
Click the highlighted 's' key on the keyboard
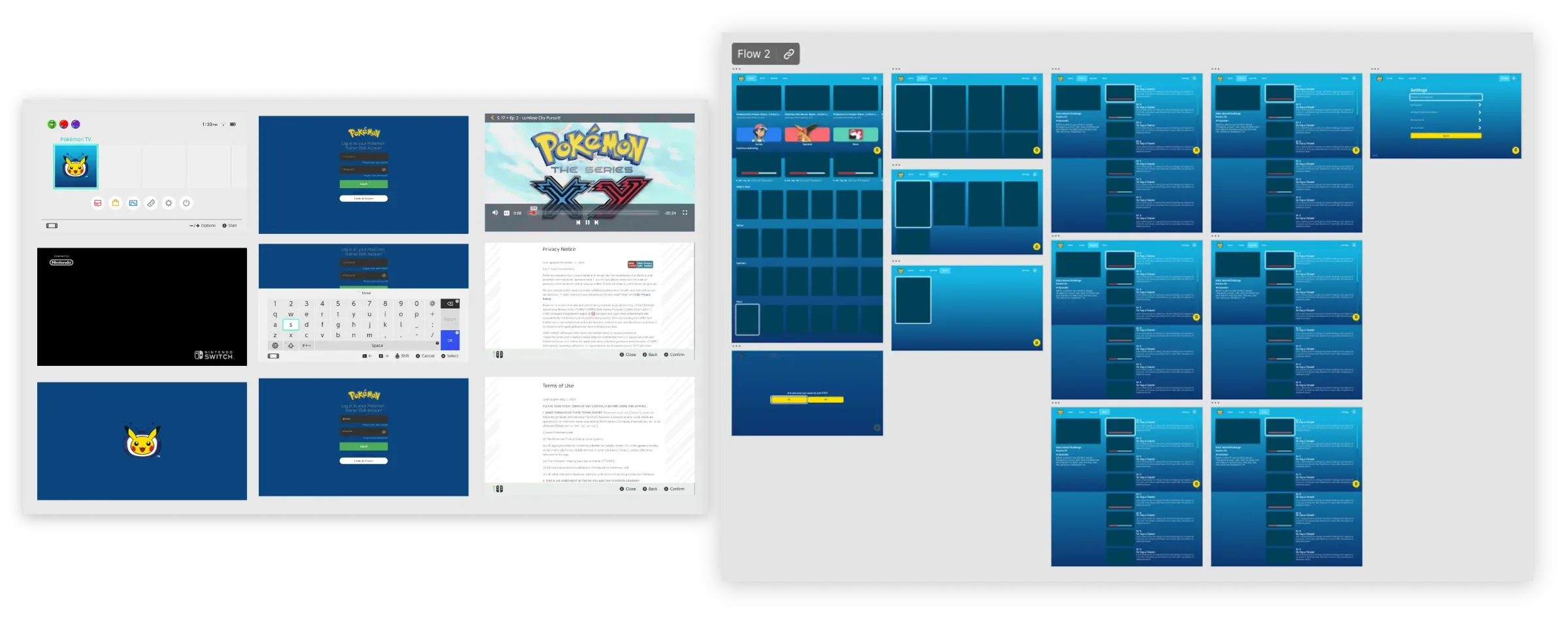pos(291,325)
